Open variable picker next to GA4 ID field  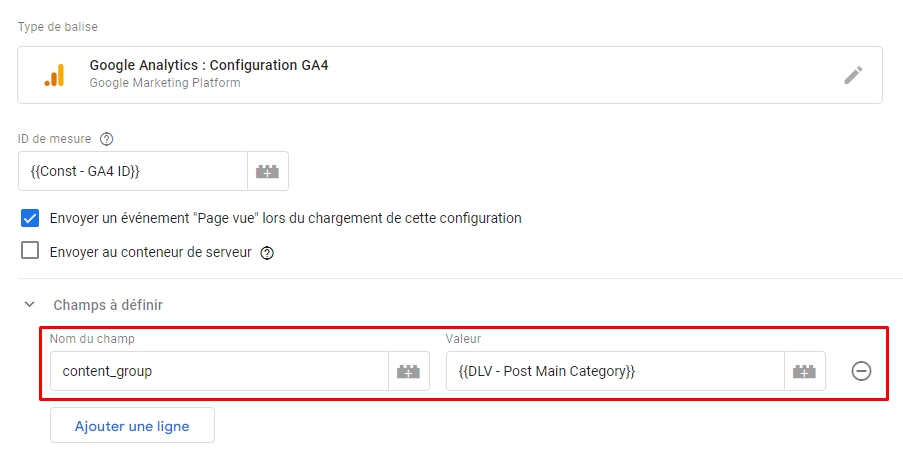point(268,171)
